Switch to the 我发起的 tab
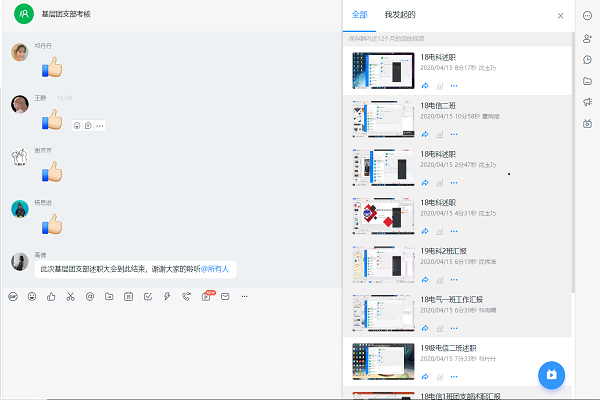The width and height of the screenshot is (600, 400). pyautogui.click(x=400, y=16)
